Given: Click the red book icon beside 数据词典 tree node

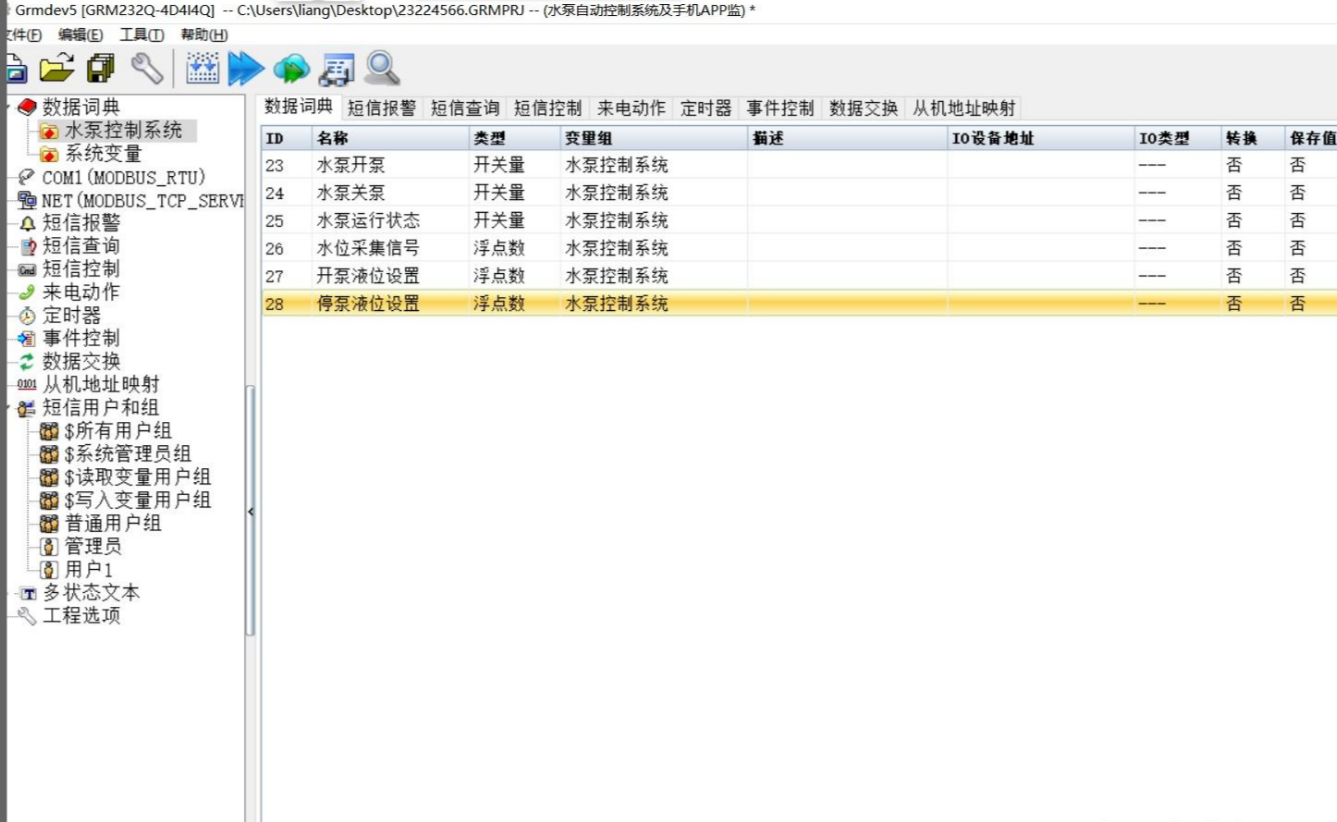Looking at the screenshot, I should 27,107.
